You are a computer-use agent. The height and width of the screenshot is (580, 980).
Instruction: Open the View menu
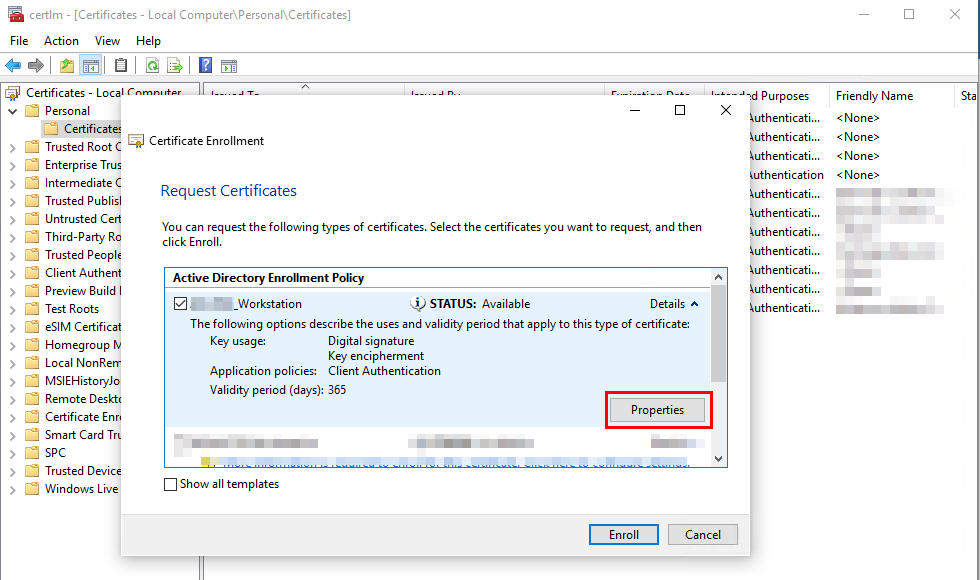coord(107,41)
